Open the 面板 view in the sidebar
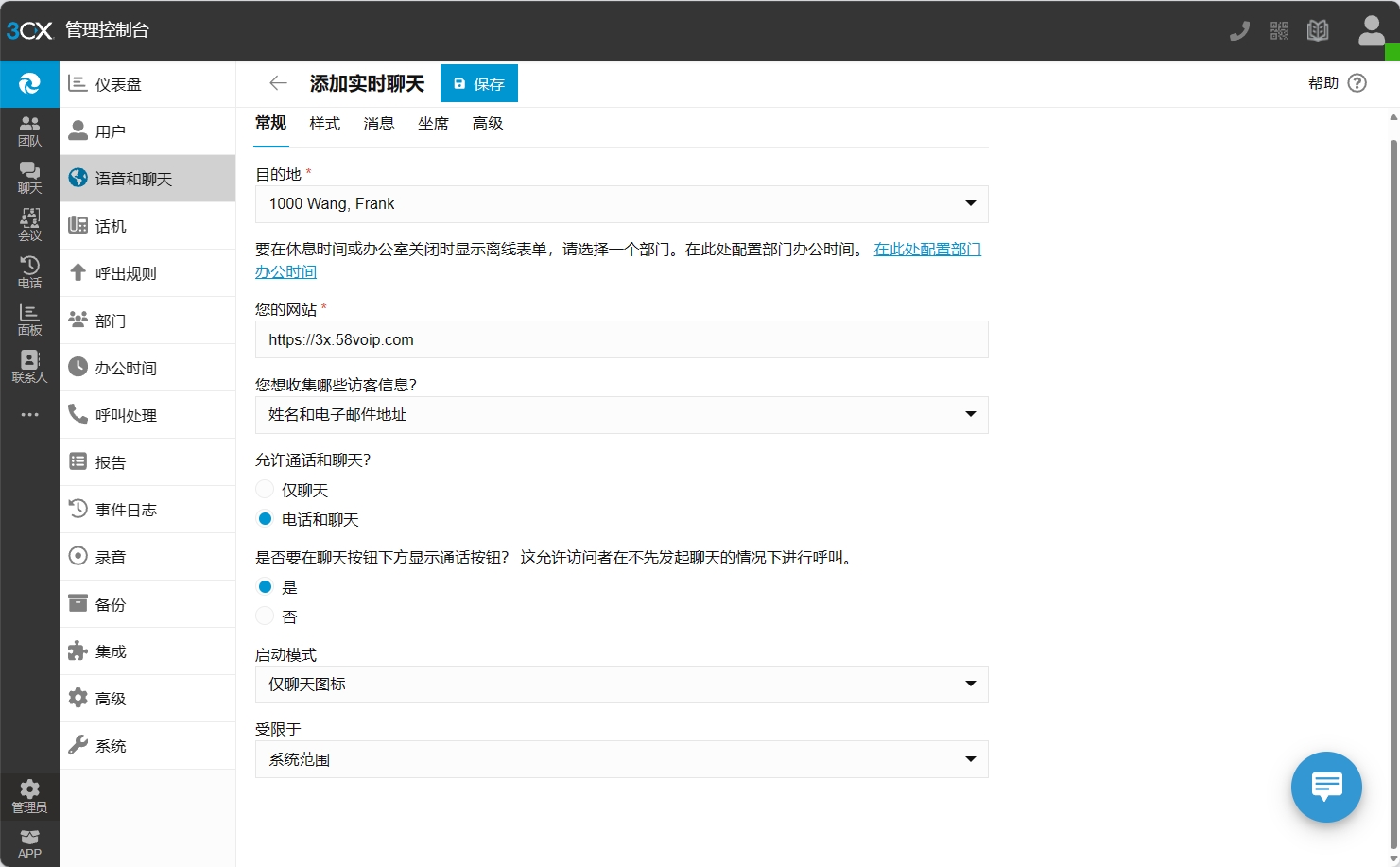Screen dimensions: 1400x867 (x=29, y=319)
